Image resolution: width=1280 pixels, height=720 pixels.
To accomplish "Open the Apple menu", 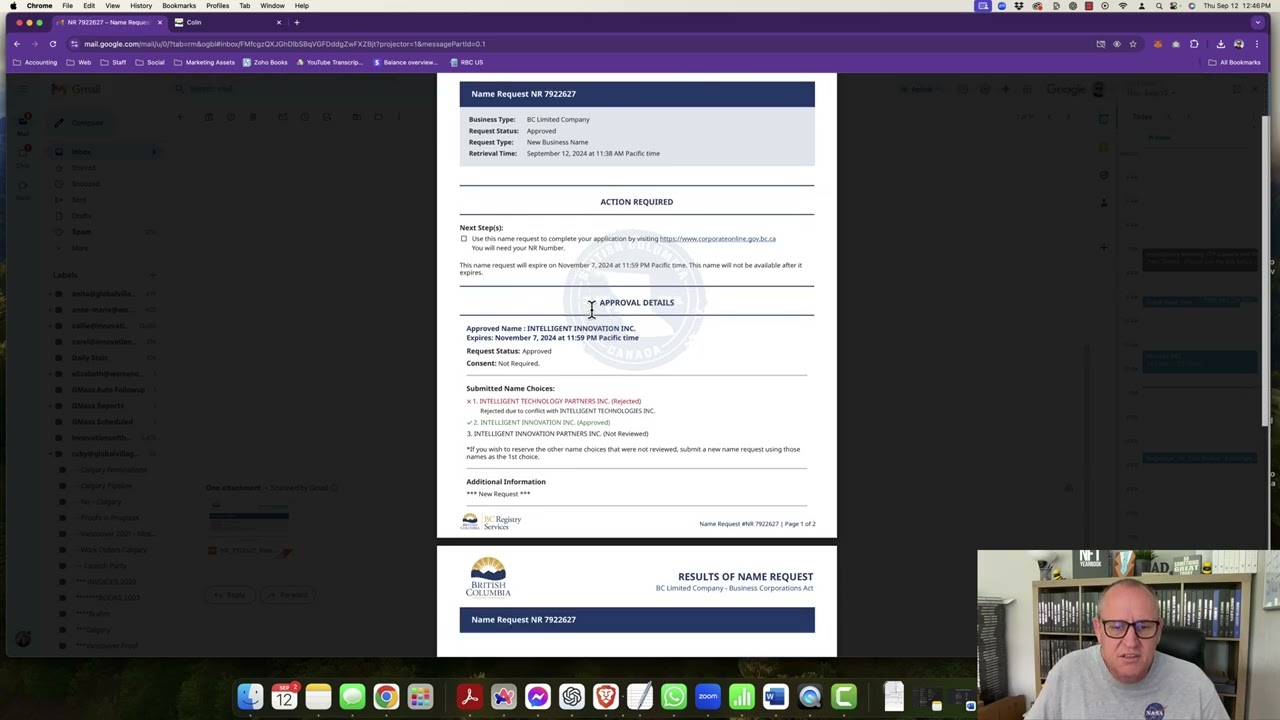I will 13,6.
